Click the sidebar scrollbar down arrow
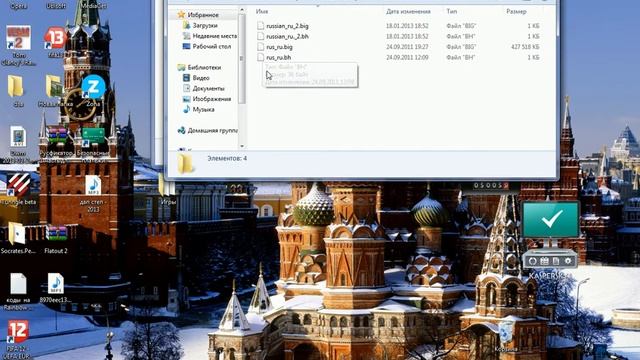This screenshot has width=640, height=360. [x=242, y=146]
